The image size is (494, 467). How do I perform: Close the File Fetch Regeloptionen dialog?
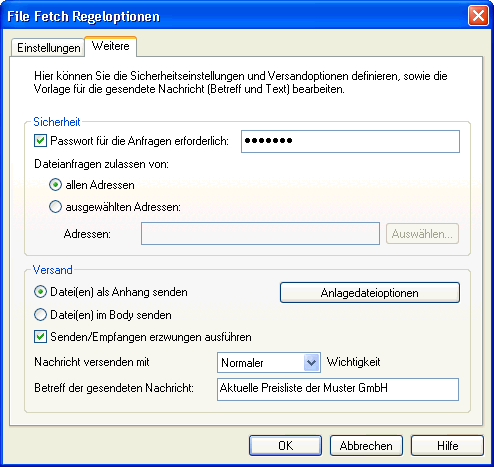478,16
